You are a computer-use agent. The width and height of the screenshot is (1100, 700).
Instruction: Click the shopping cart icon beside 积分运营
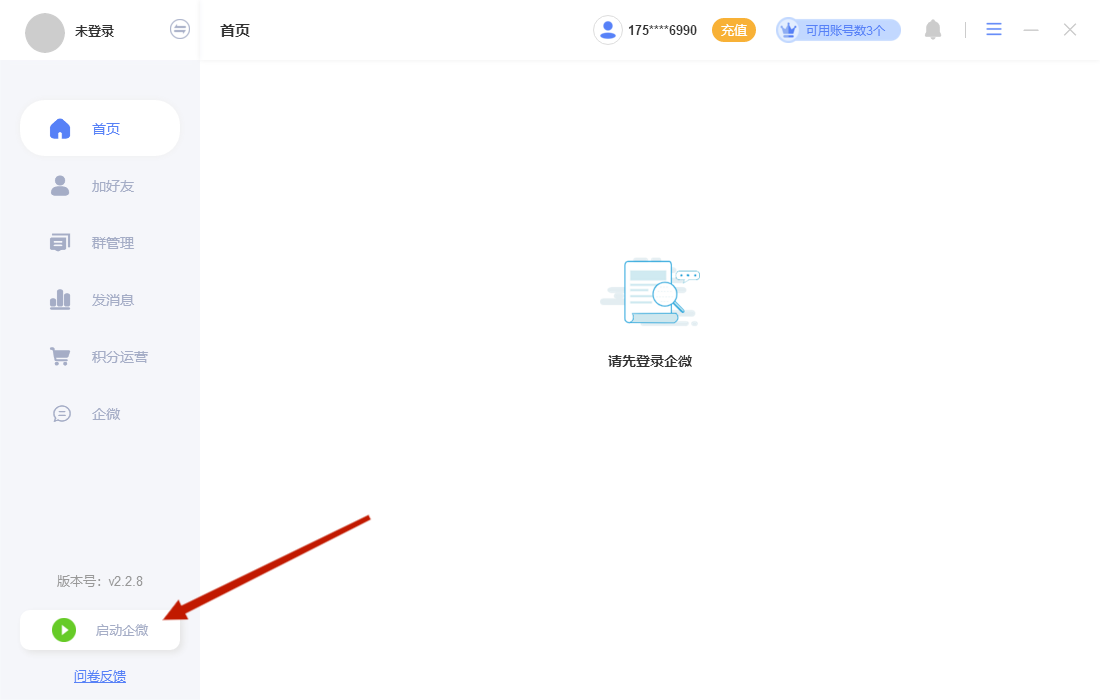[60, 356]
